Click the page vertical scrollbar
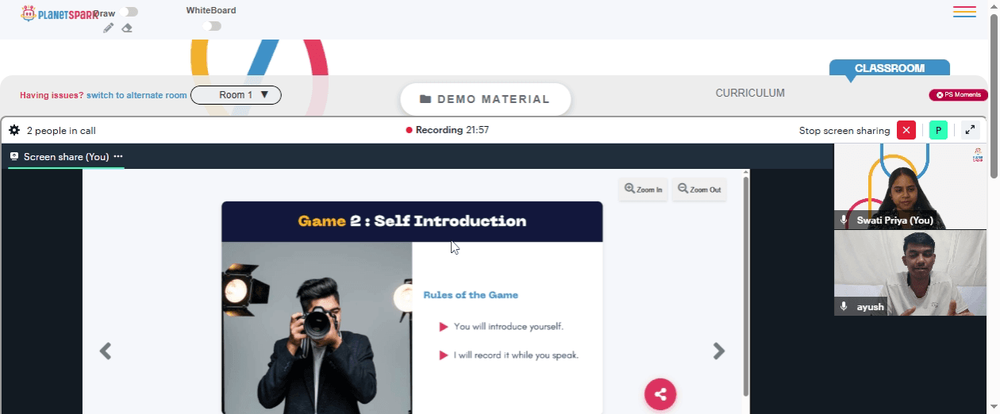 (x=994, y=96)
